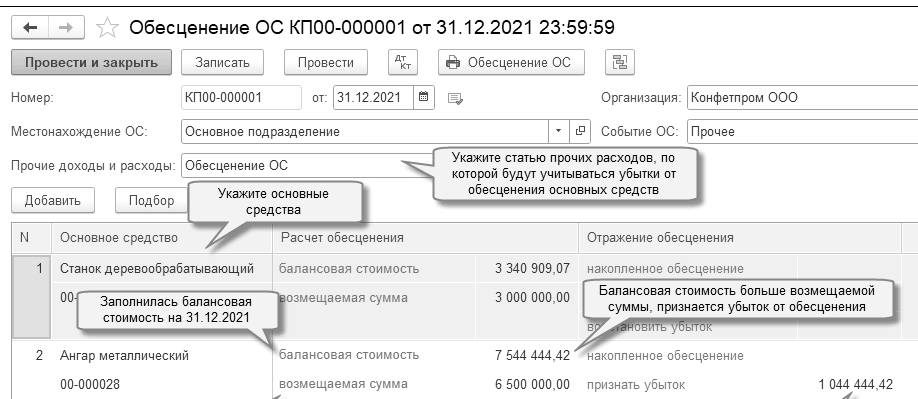
Task: Expand the Местонахождение ОС dropdown arrow
Action: (x=559, y=131)
